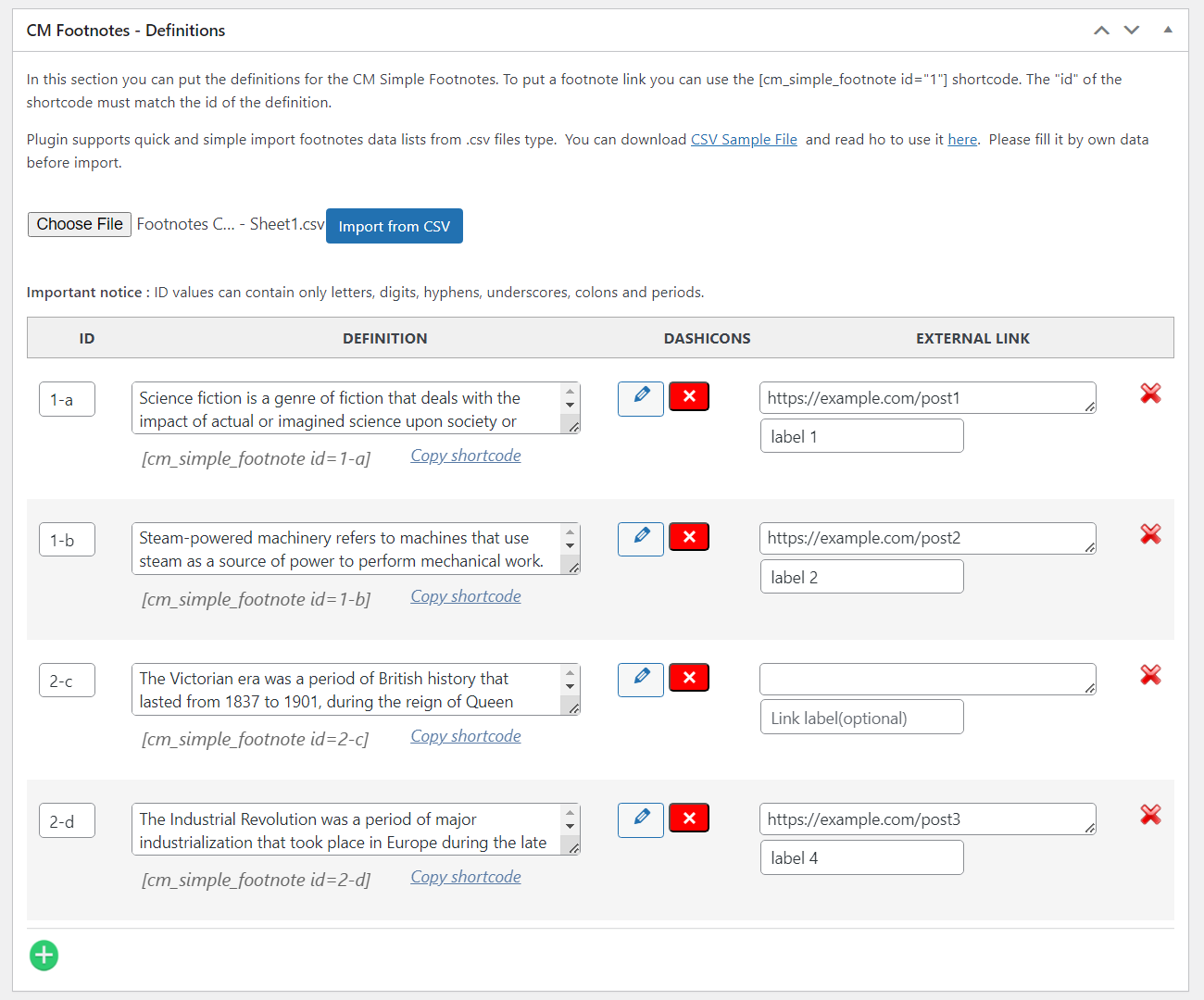This screenshot has width=1204, height=1000.
Task: Click scroll-up arrow in Science fiction textarea
Action: coord(570,391)
